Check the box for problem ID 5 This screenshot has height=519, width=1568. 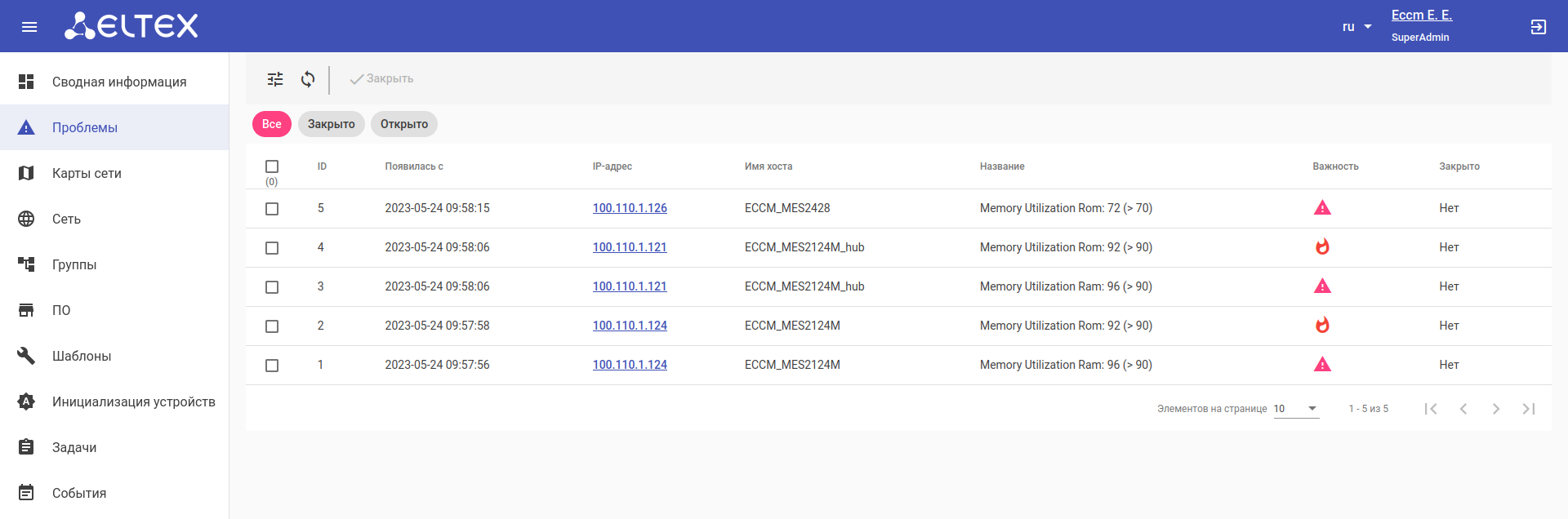pos(272,209)
